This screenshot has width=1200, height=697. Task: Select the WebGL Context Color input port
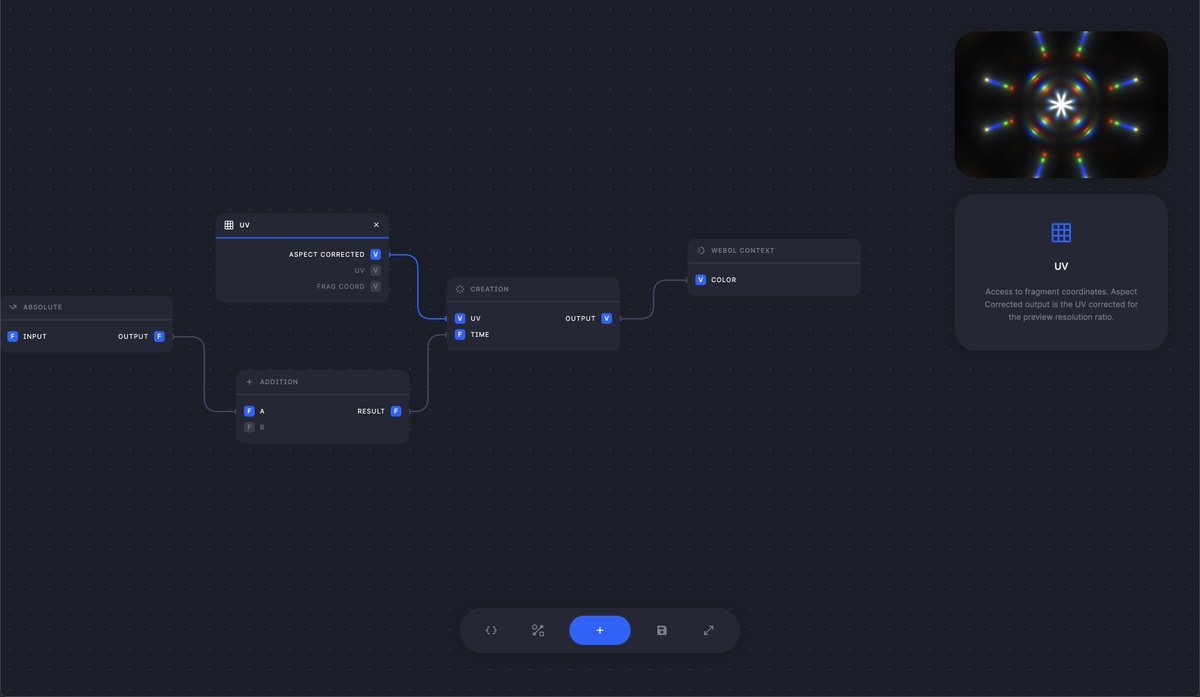(x=700, y=280)
